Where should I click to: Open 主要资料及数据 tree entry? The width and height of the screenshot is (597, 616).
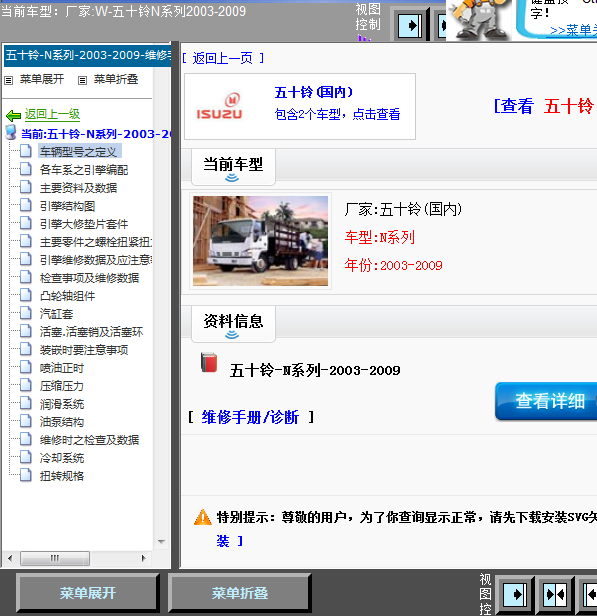pyautogui.click(x=79, y=188)
